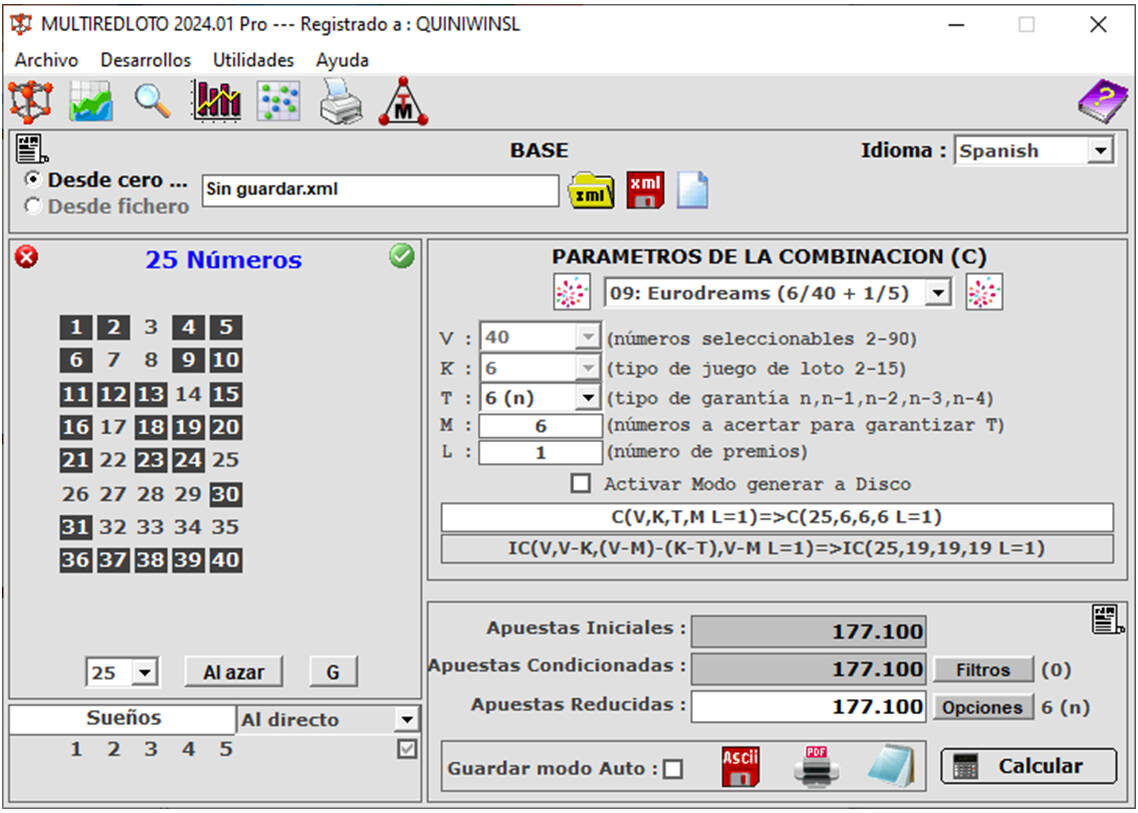
Task: Open the purple help book icon
Action: coord(1101,101)
